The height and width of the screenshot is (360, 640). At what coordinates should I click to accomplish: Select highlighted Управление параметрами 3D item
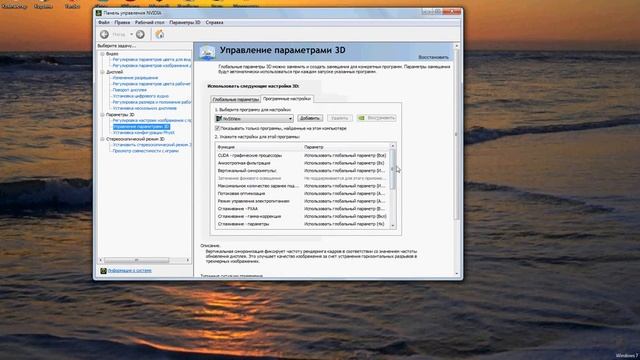coord(141,127)
